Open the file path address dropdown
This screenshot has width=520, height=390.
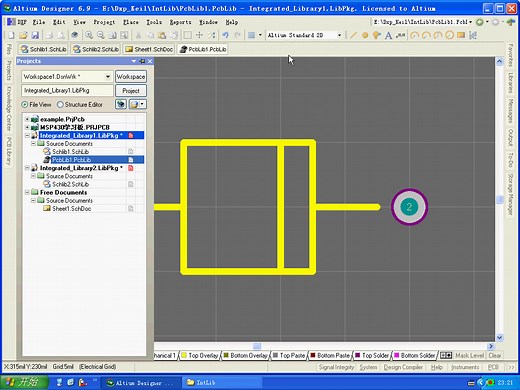pos(470,22)
